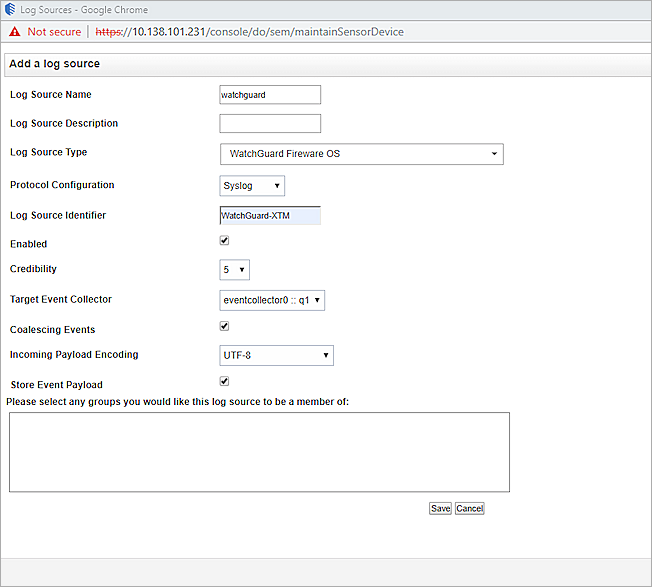Screen dimensions: 652x587
Task: Open the Target Event Collector dropdown
Action: [272, 300]
